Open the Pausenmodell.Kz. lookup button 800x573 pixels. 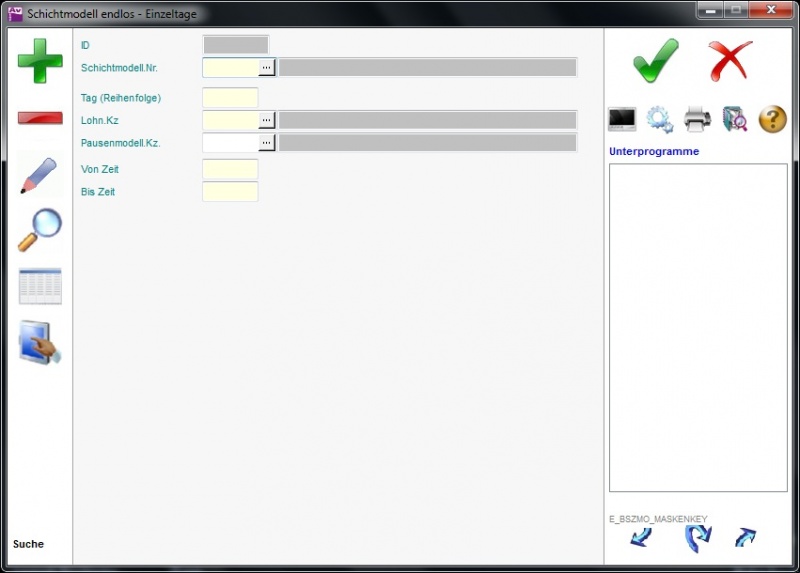[x=266, y=142]
